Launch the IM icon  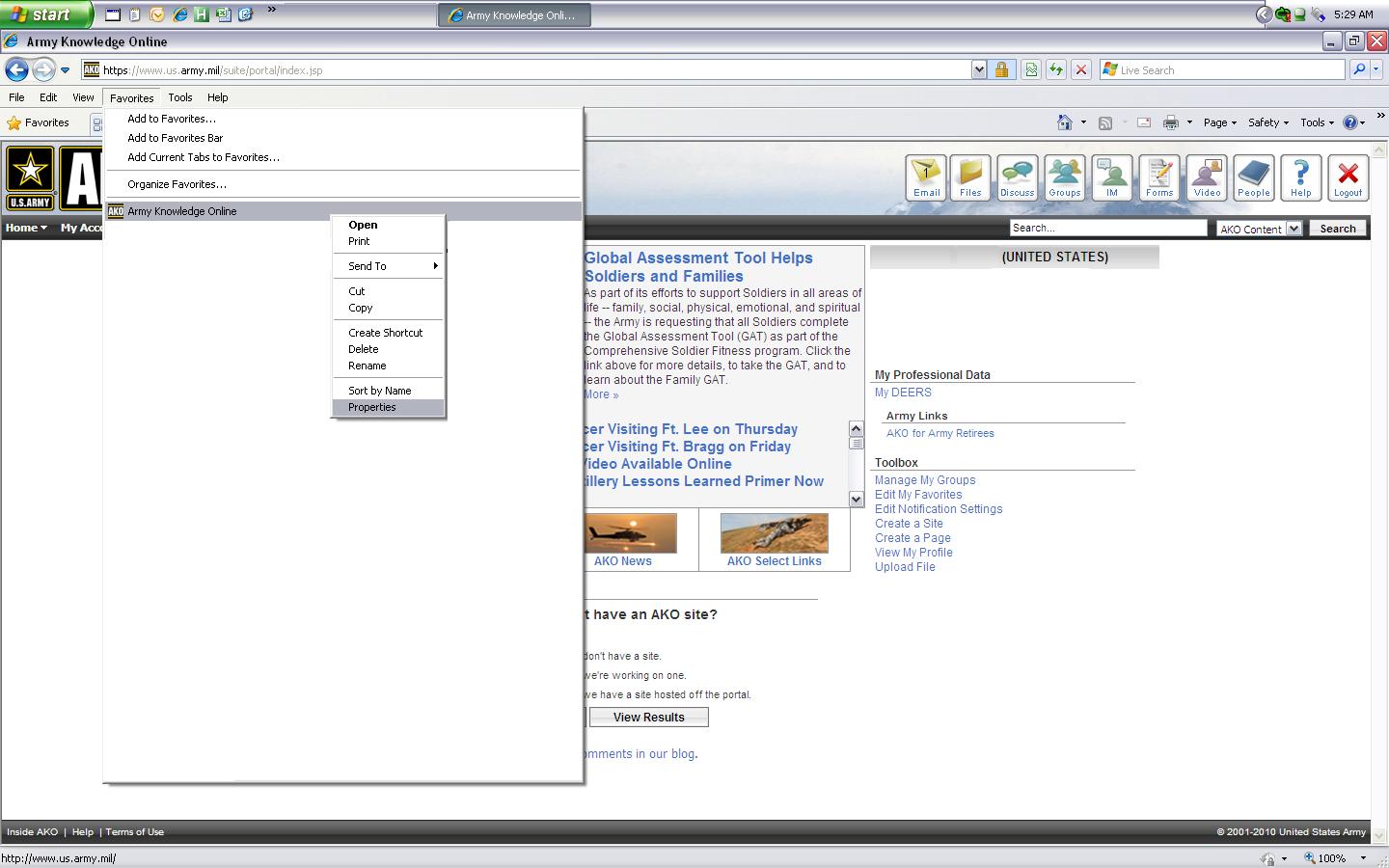tap(1111, 177)
